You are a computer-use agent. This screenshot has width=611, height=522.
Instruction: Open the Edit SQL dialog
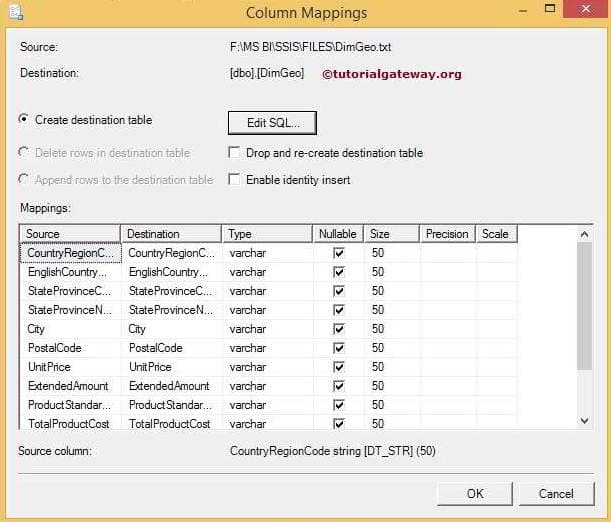click(x=273, y=122)
